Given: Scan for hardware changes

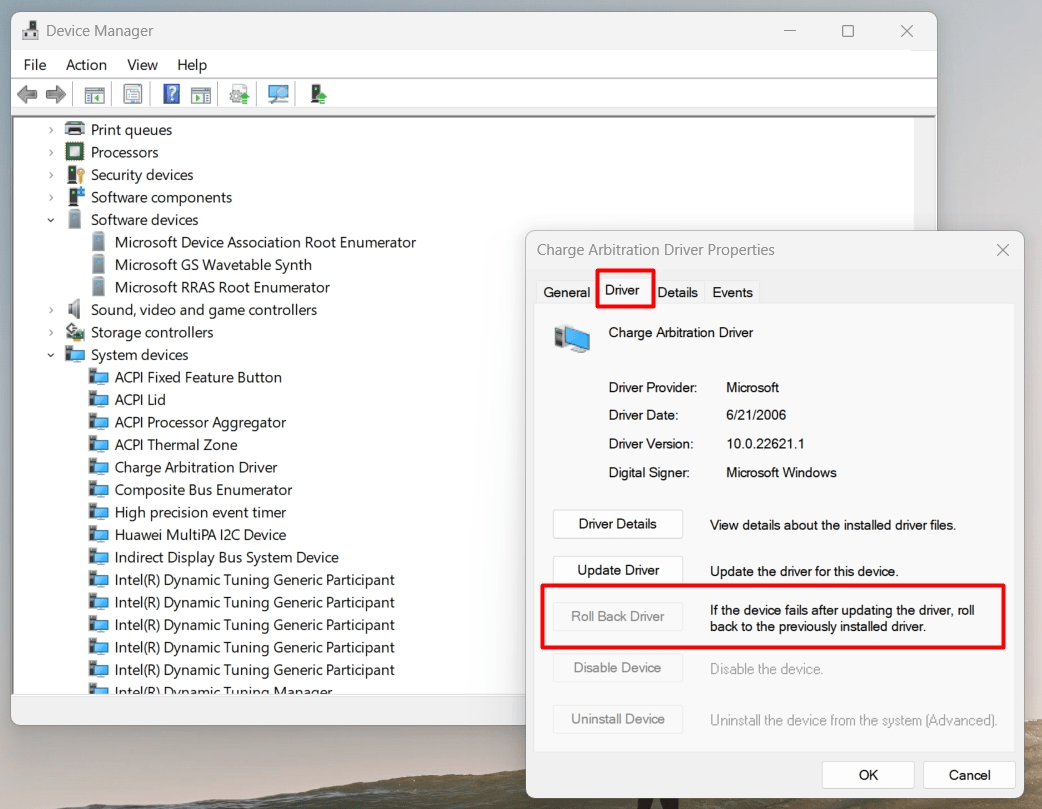Looking at the screenshot, I should (x=280, y=94).
